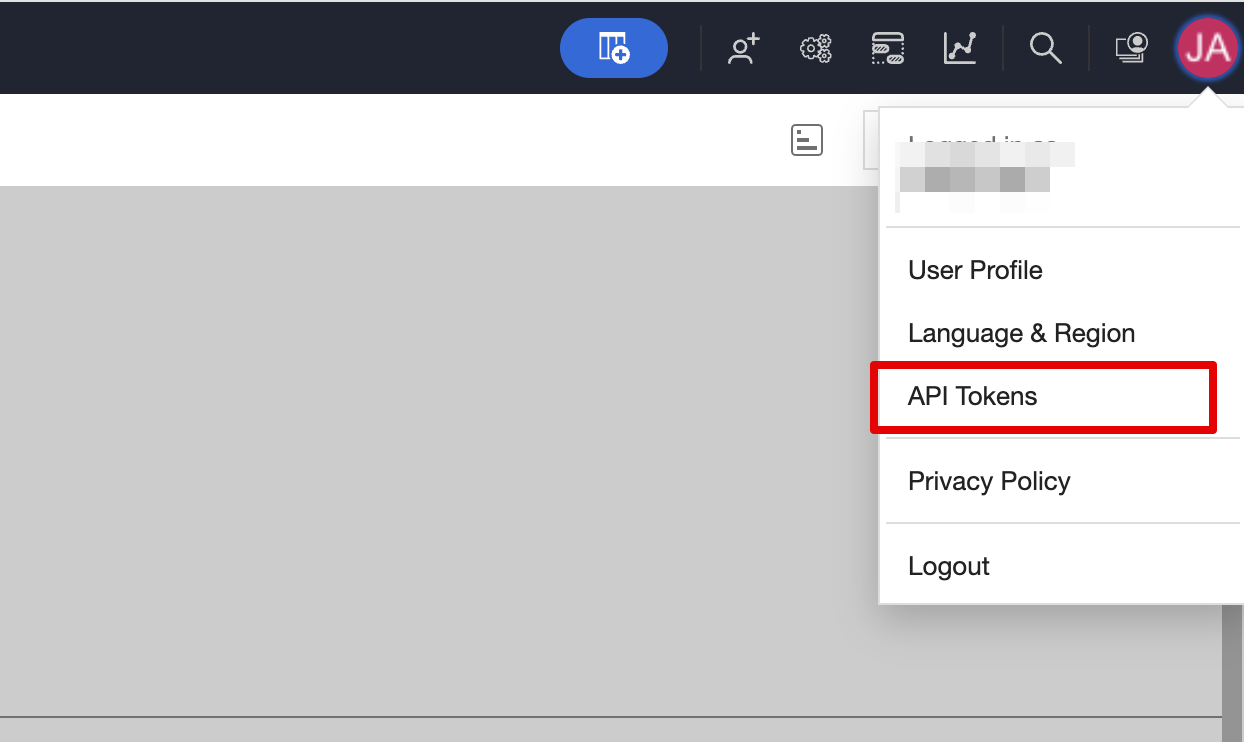Open the line chart reports icon
The height and width of the screenshot is (742, 1244).
(959, 48)
